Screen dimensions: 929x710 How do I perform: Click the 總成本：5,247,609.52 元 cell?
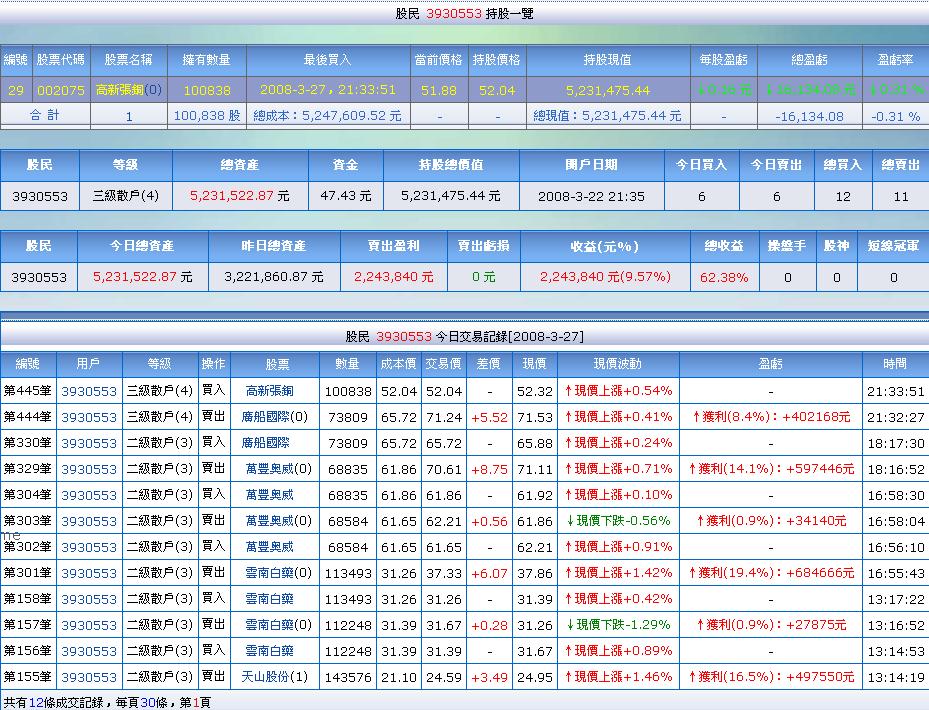pos(328,116)
